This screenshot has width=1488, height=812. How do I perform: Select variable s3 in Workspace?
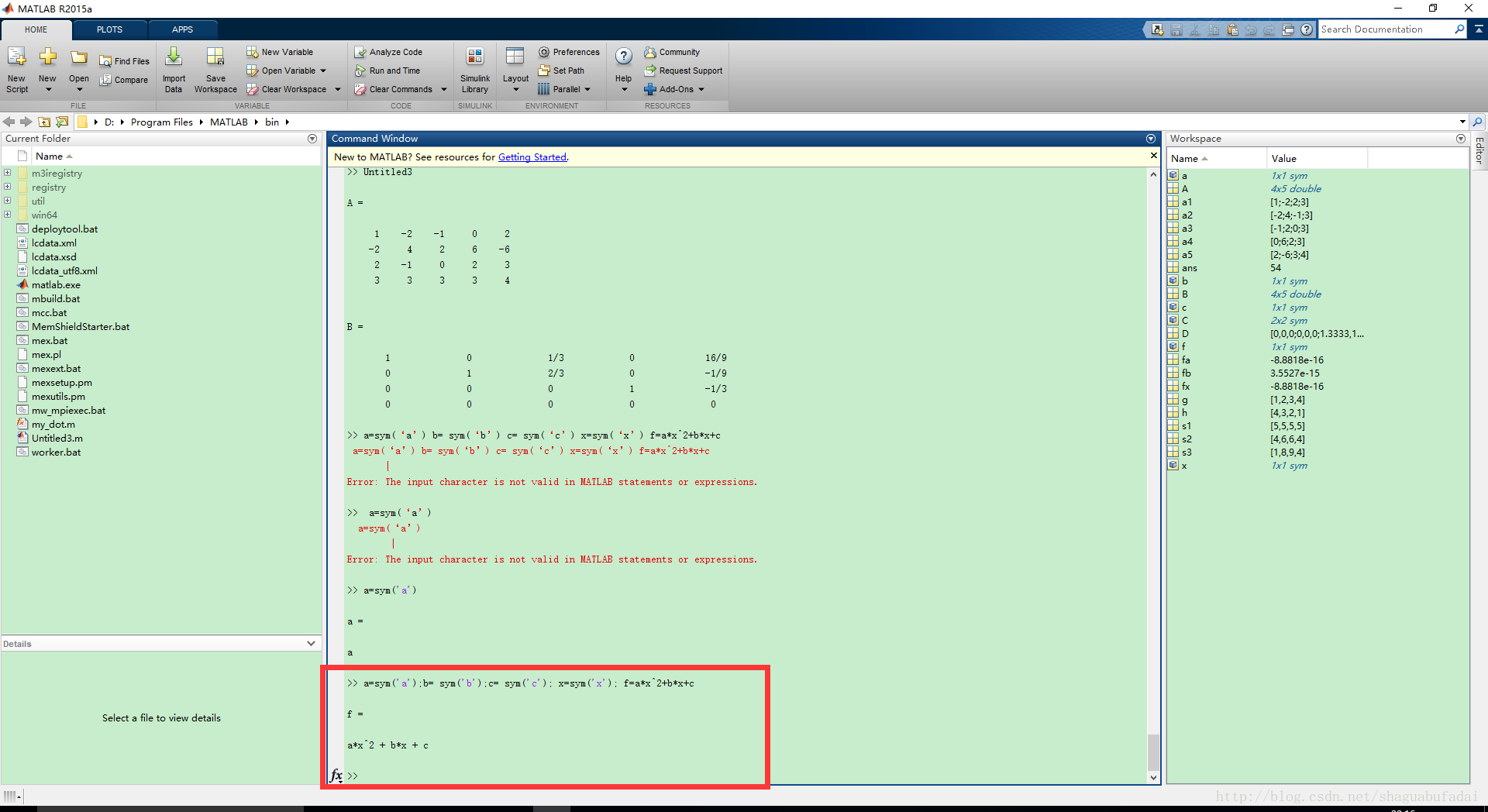[1187, 452]
